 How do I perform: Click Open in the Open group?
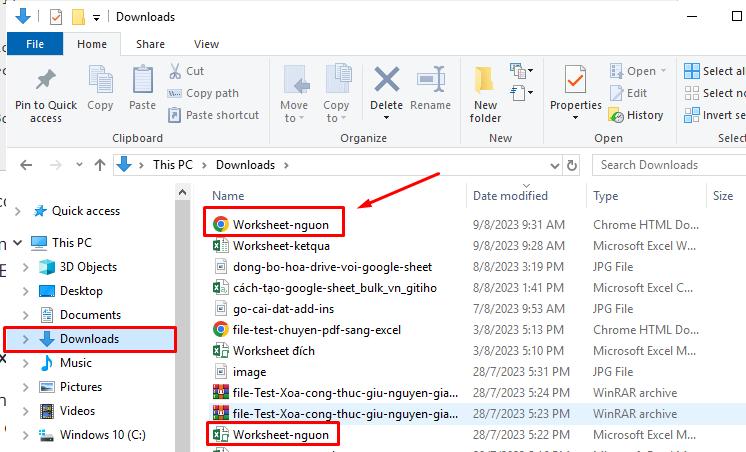(x=638, y=71)
